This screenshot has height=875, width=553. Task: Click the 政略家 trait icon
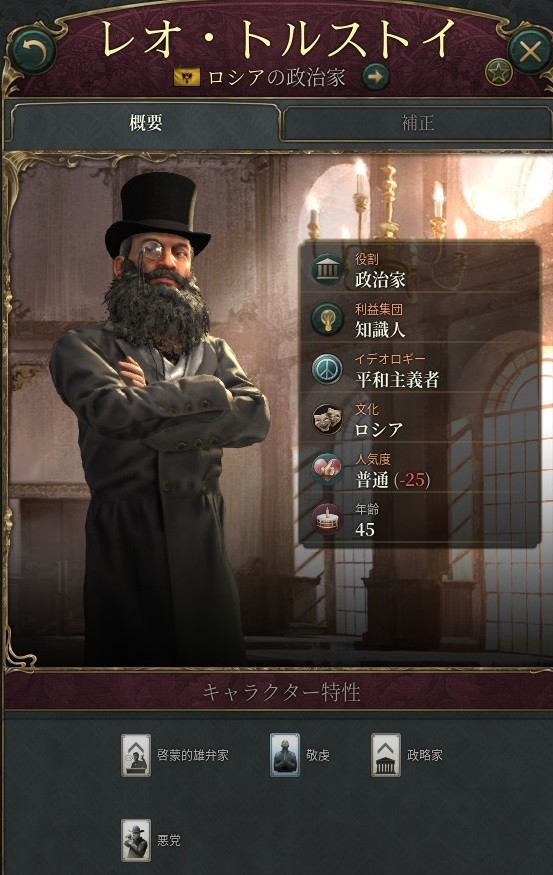point(386,755)
